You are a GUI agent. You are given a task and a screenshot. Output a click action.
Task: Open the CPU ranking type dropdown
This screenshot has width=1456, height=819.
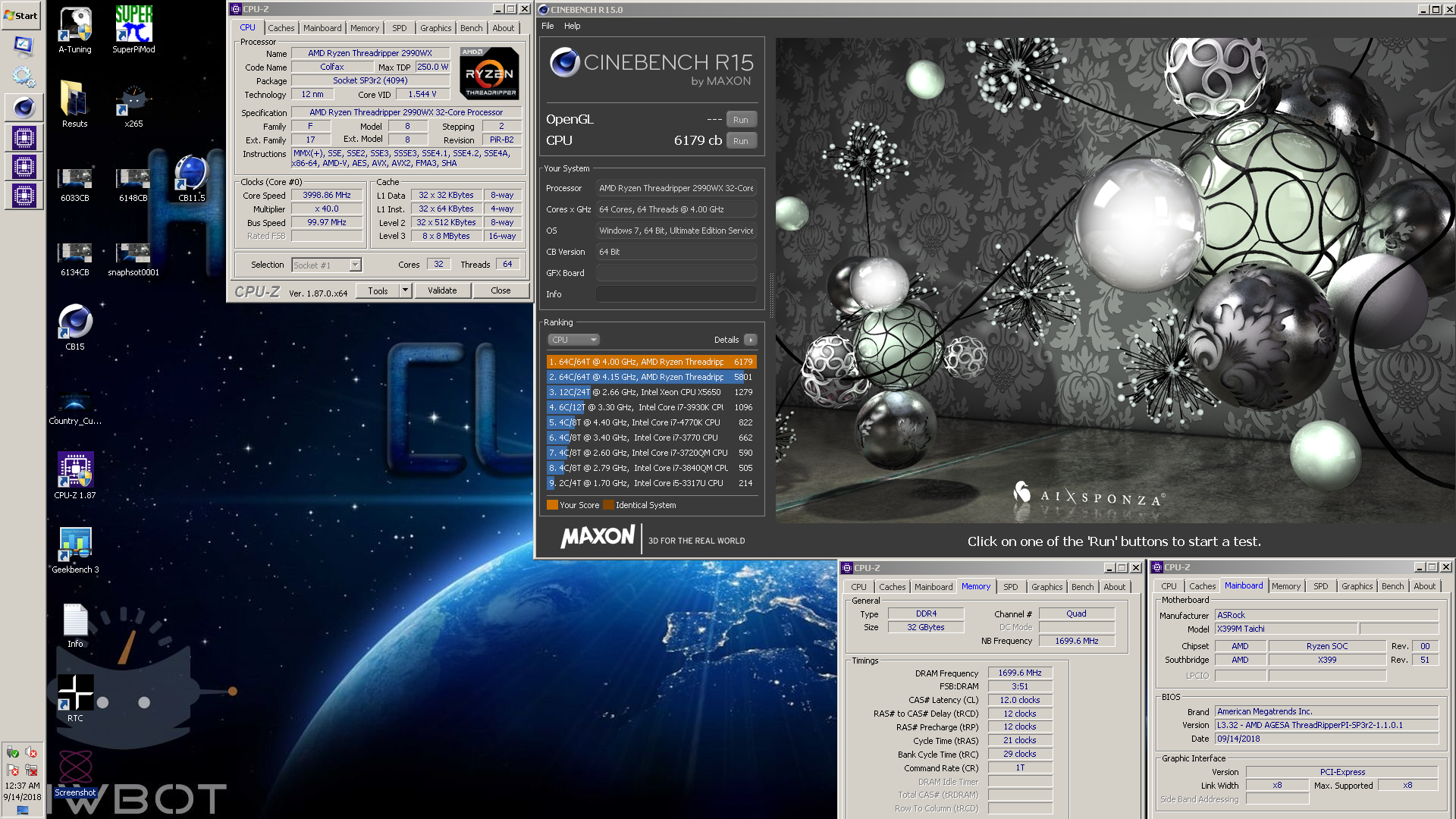point(573,340)
